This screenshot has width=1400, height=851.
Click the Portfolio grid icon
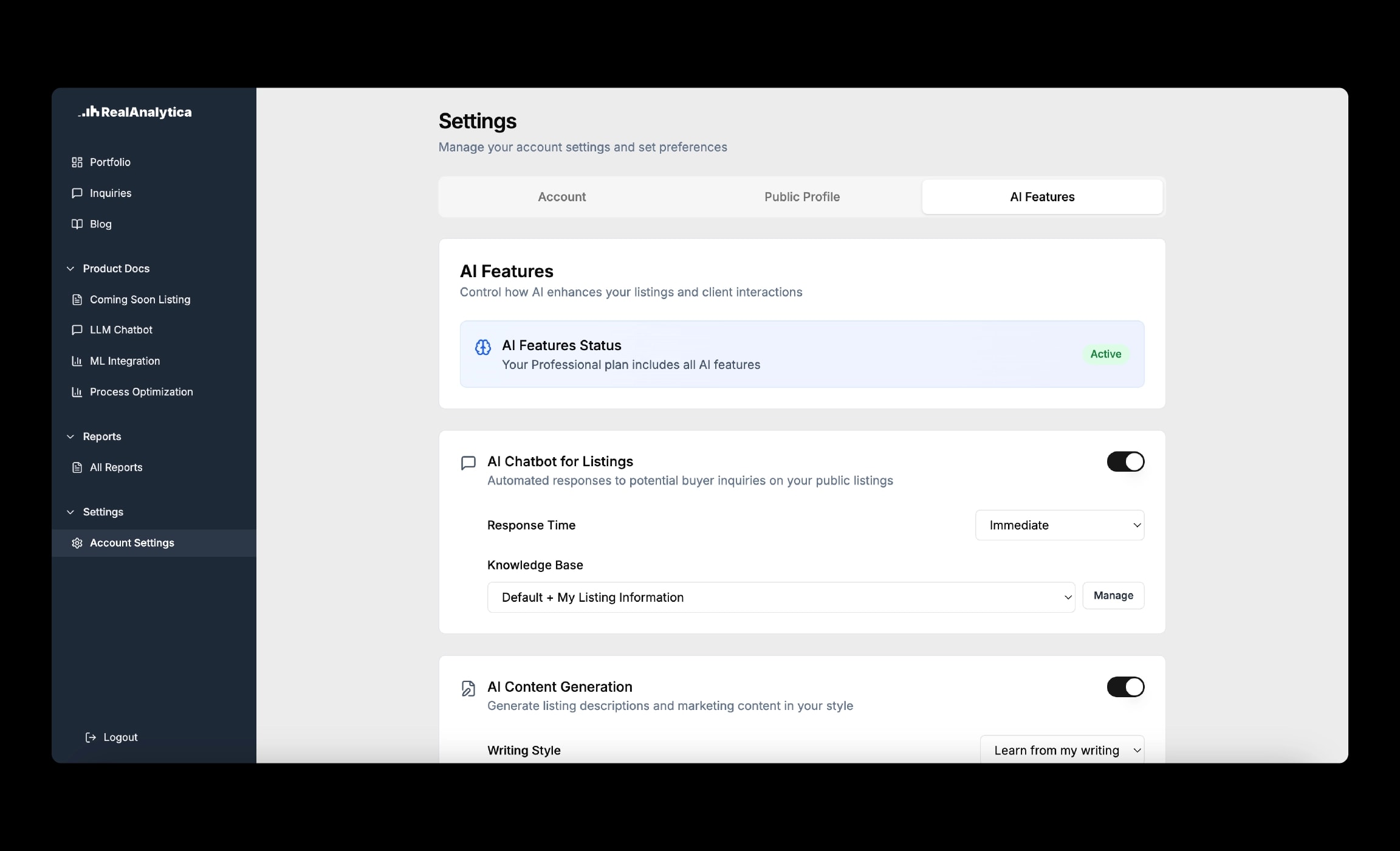pos(77,162)
